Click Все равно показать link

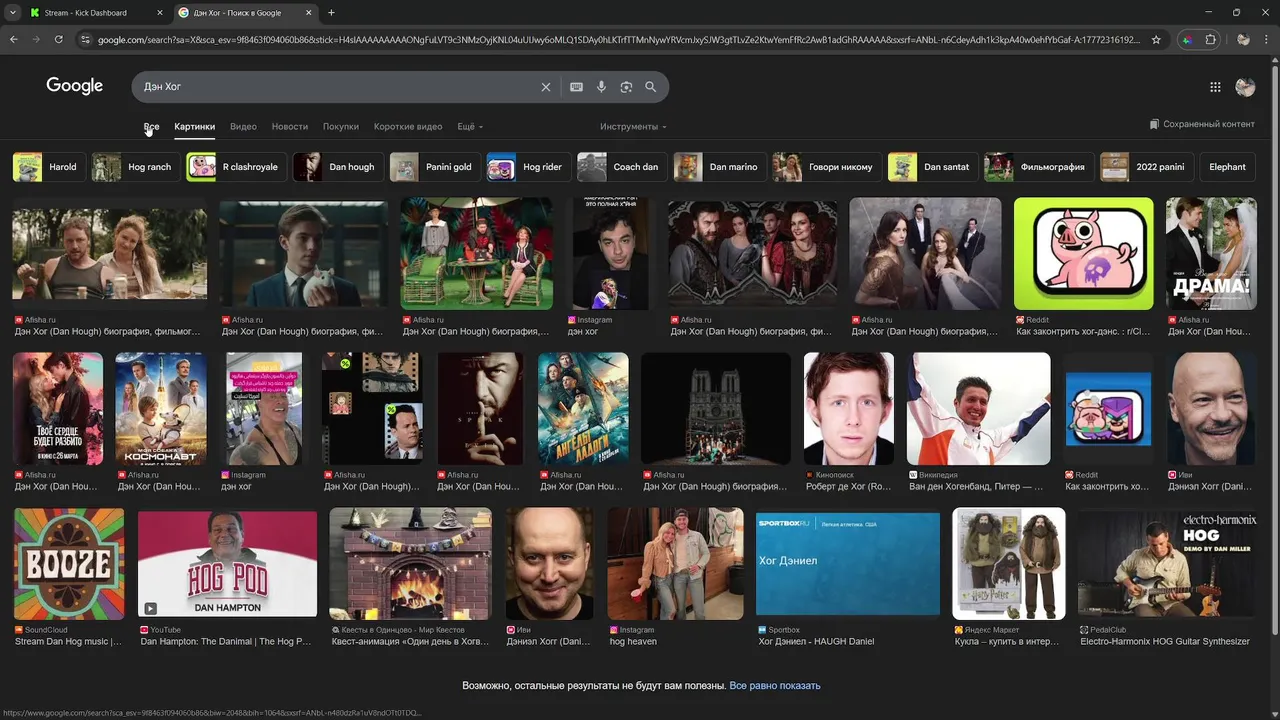pyautogui.click(x=775, y=686)
